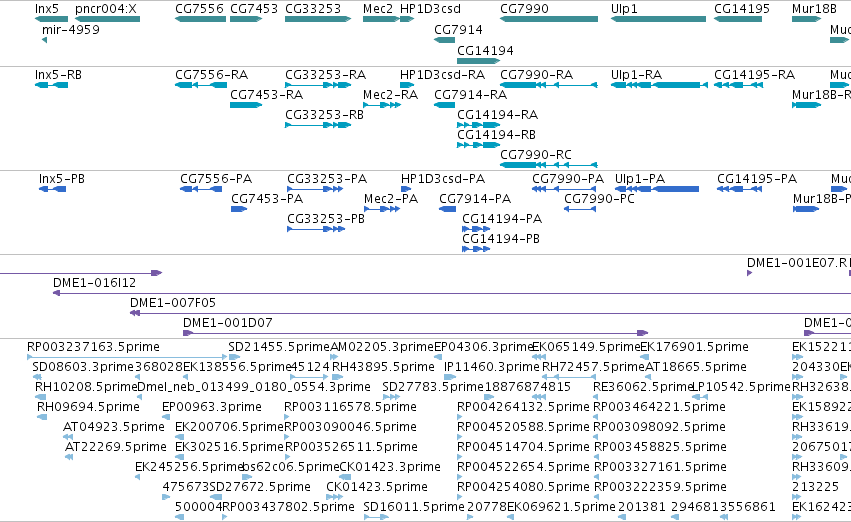This screenshot has height=522, width=851.
Task: Click the CG14194 gene bar
Action: [479, 61]
